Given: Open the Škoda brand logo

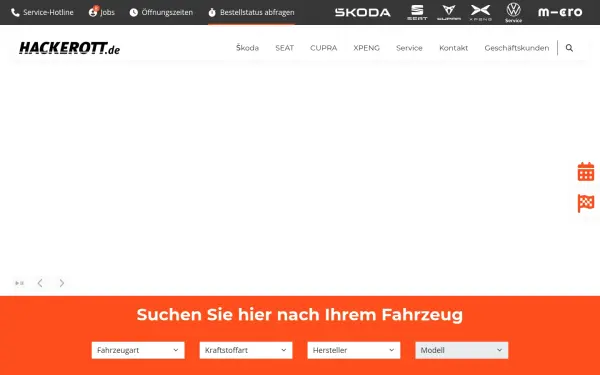Looking at the screenshot, I should pos(363,13).
